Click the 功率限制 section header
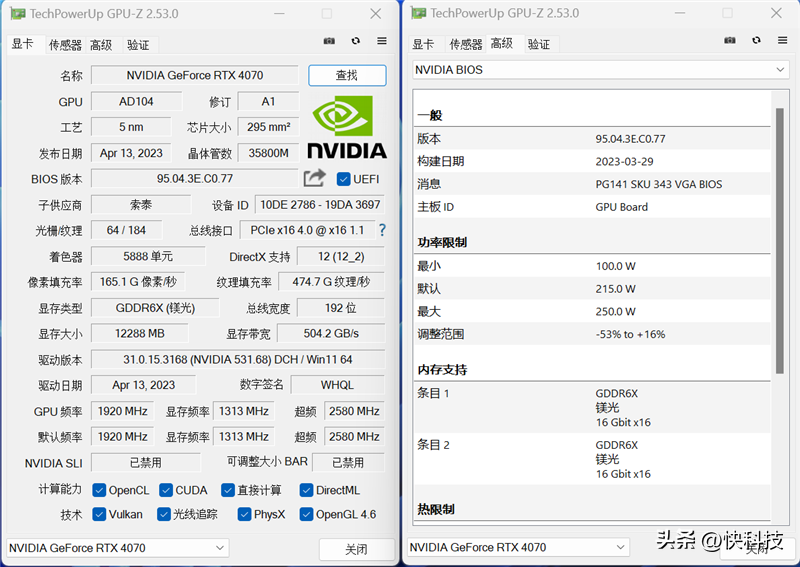This screenshot has width=800, height=567. [x=442, y=242]
